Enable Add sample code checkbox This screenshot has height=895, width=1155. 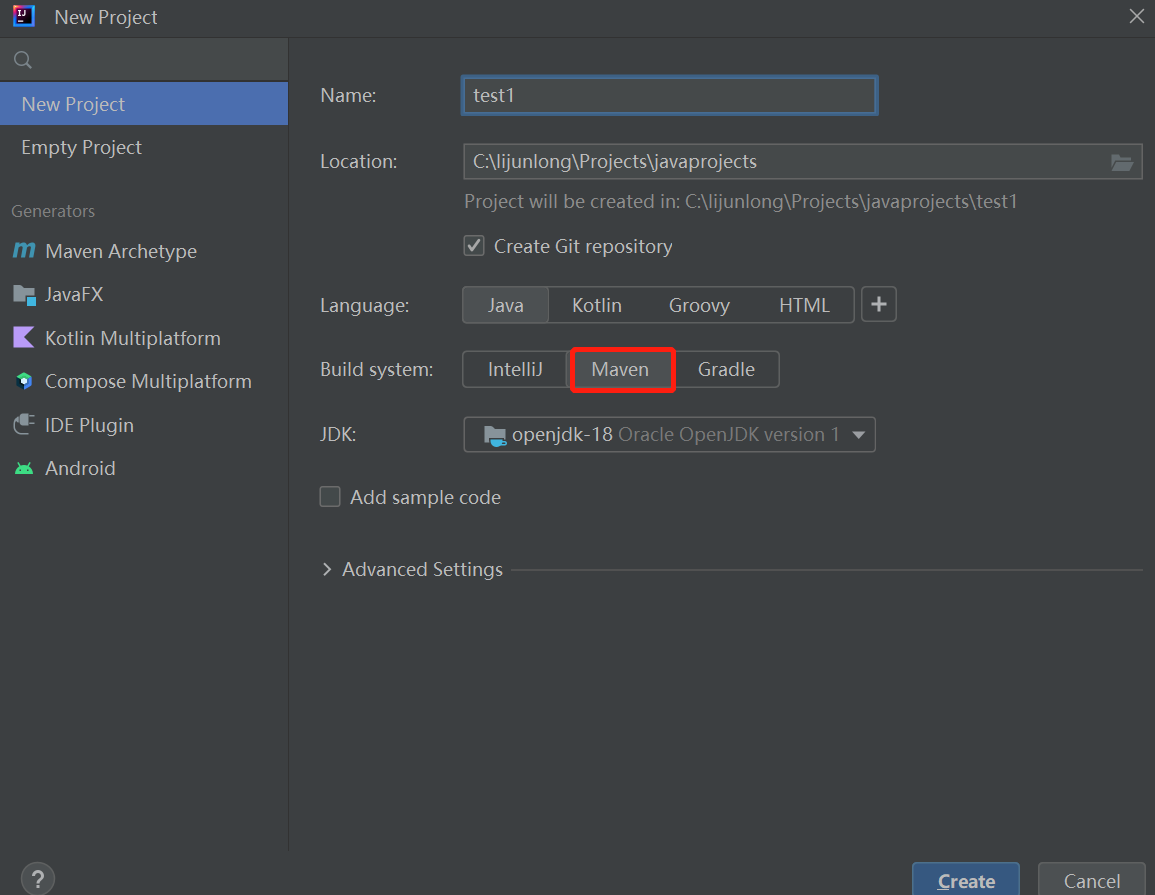(330, 497)
